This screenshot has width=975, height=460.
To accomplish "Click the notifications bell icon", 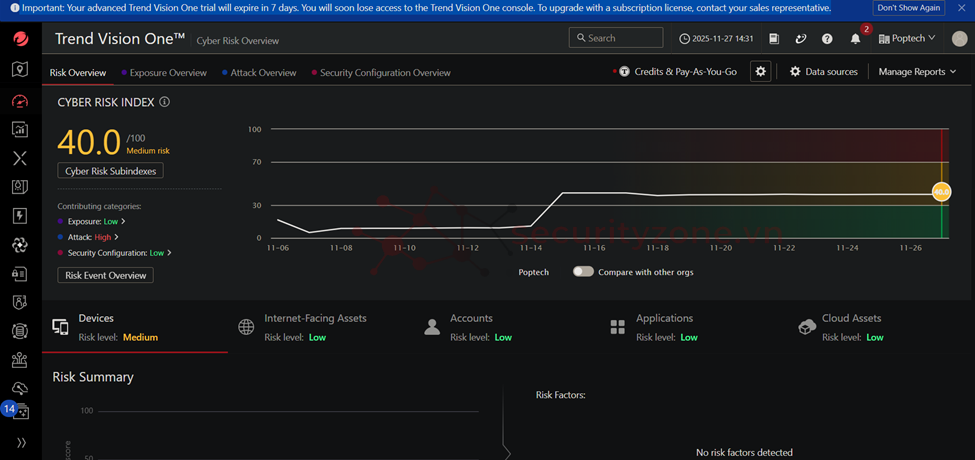I will (x=855, y=39).
